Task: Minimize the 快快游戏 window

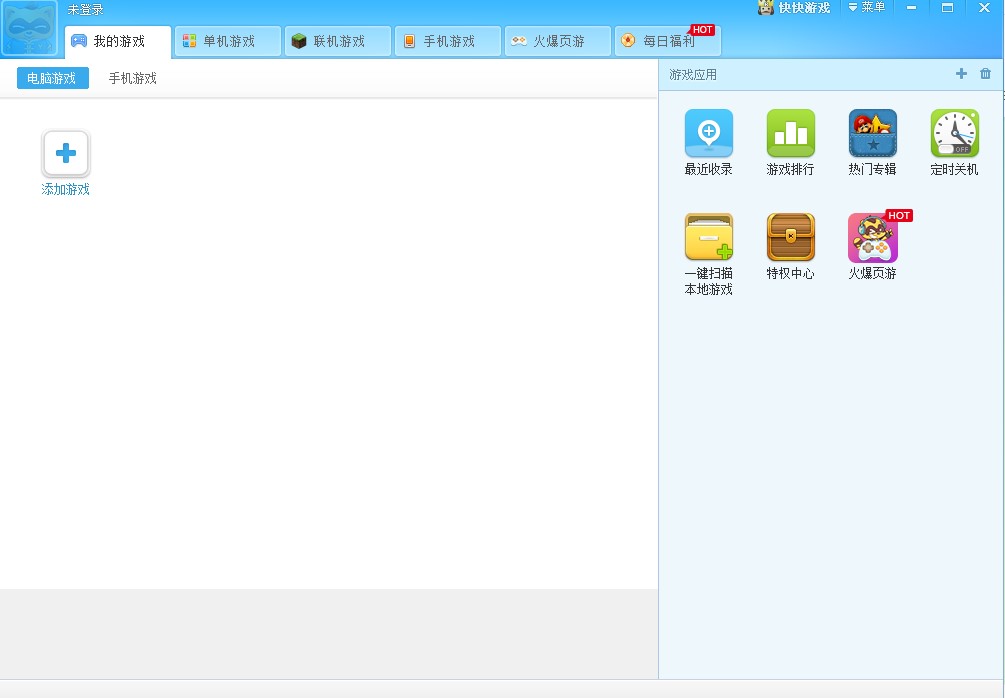Action: pos(911,8)
